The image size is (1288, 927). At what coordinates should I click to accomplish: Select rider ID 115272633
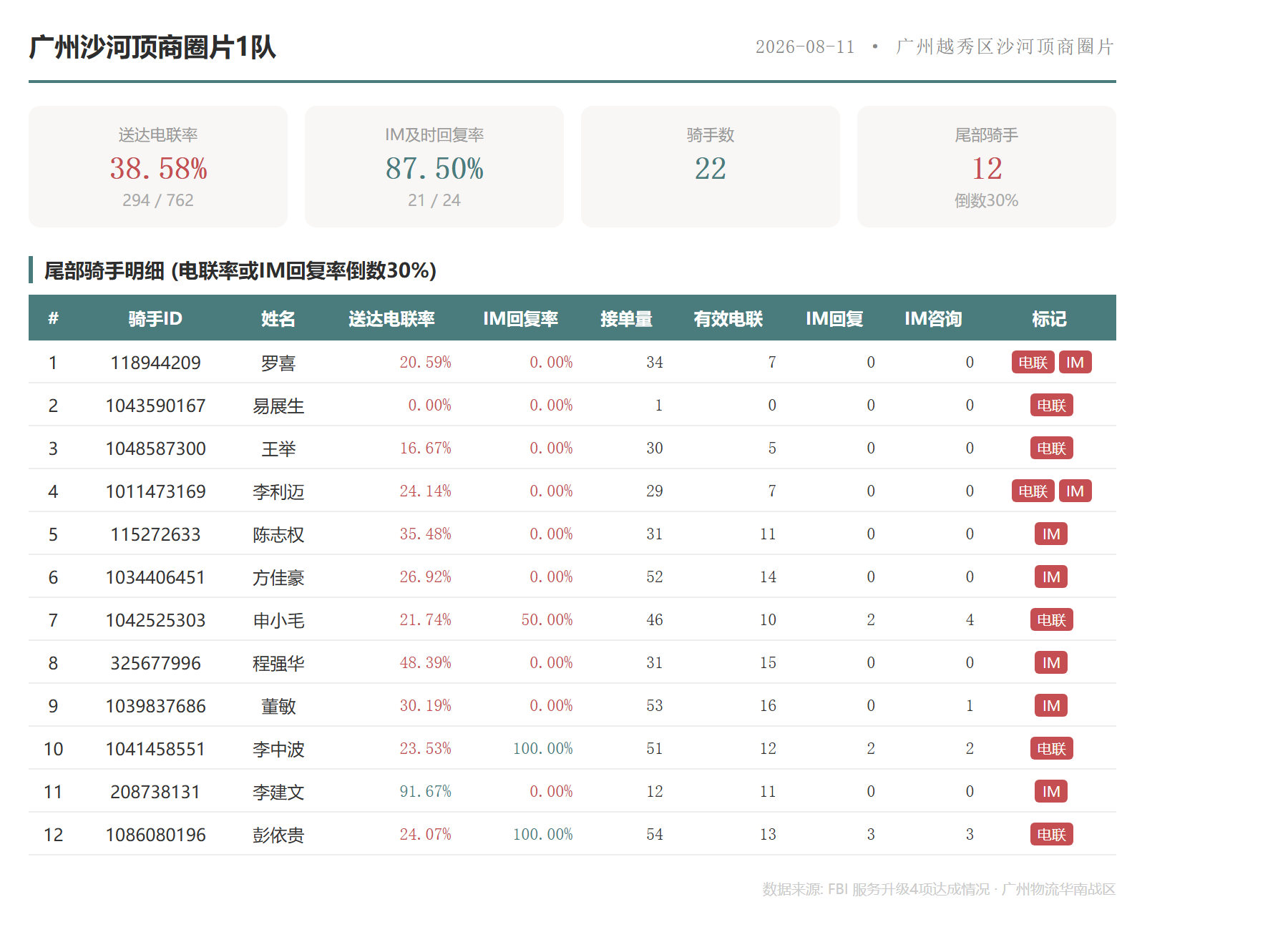pyautogui.click(x=155, y=534)
